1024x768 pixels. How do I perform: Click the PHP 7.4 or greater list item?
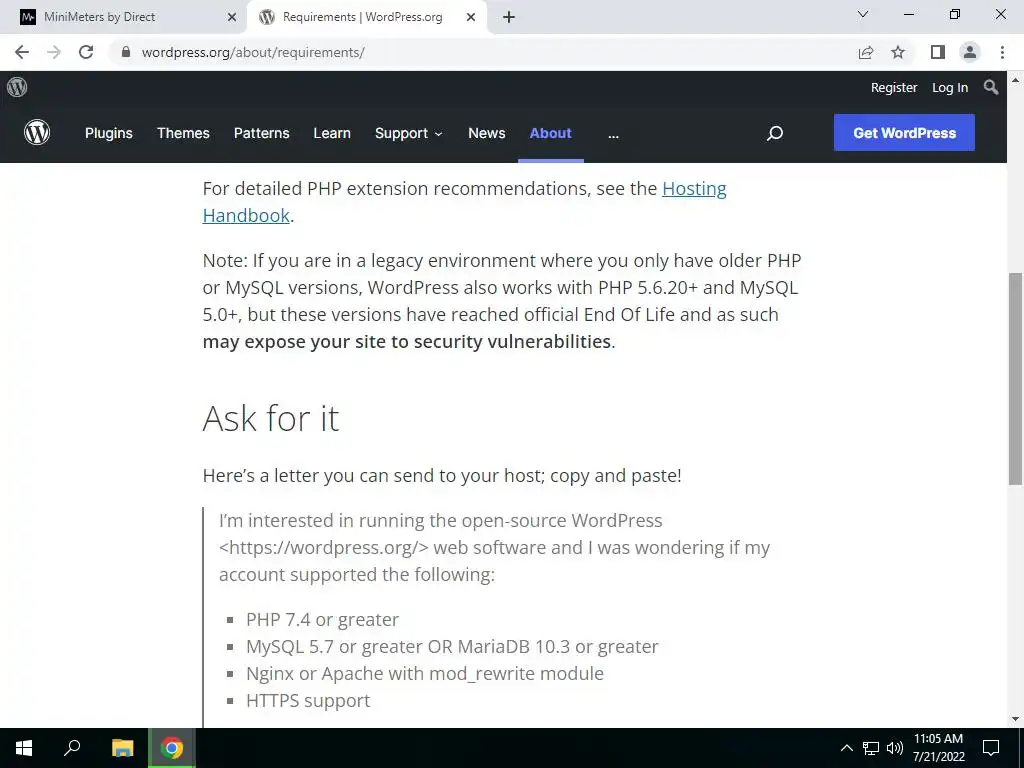coord(322,619)
